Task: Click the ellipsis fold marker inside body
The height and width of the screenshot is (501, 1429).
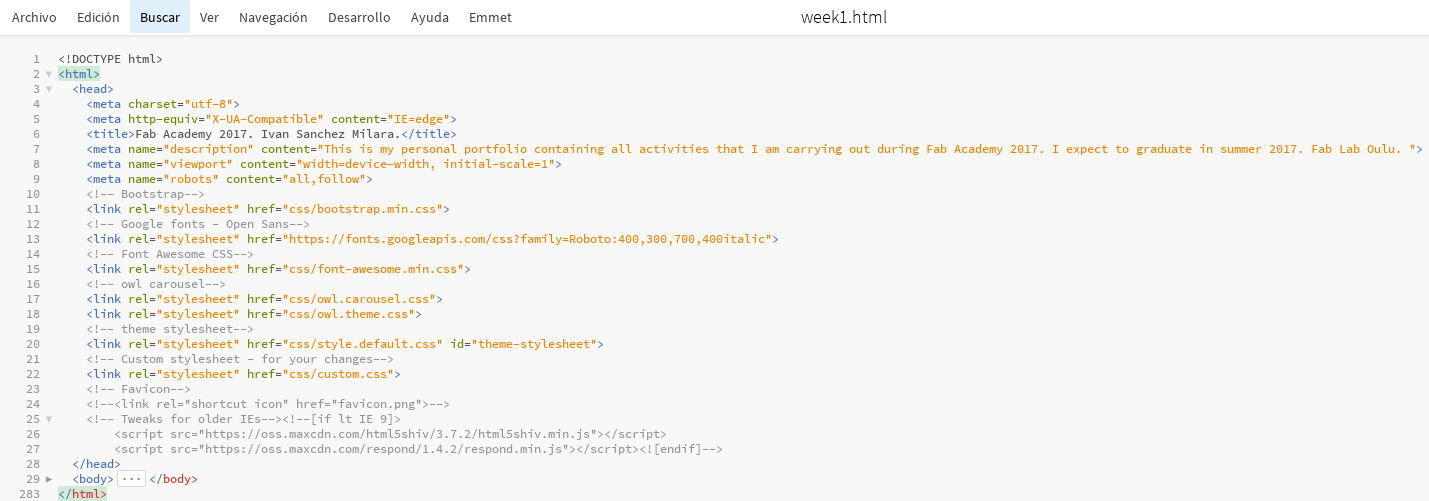Action: tap(131, 479)
